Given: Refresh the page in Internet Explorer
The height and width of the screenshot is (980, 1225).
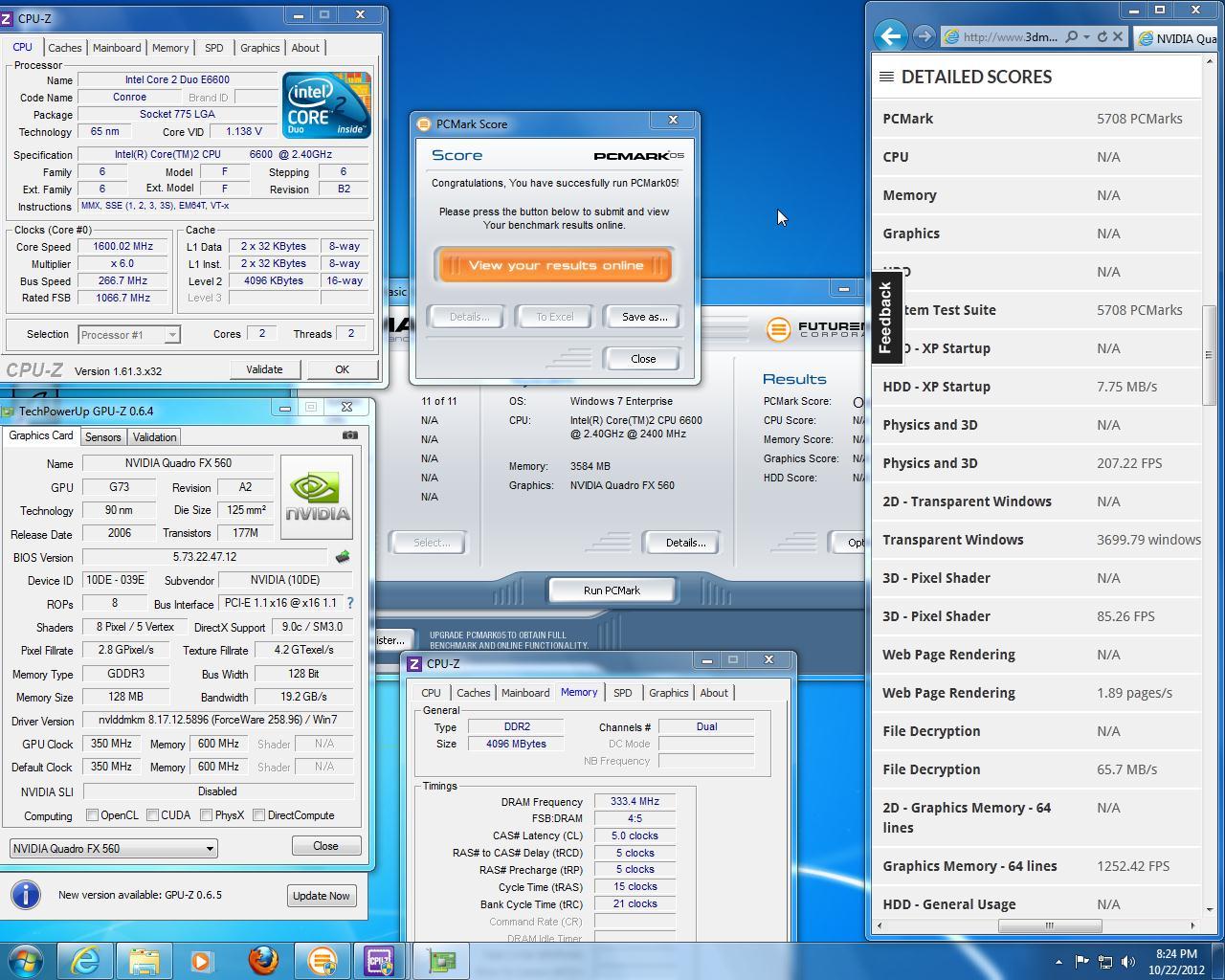Looking at the screenshot, I should coord(1102,37).
